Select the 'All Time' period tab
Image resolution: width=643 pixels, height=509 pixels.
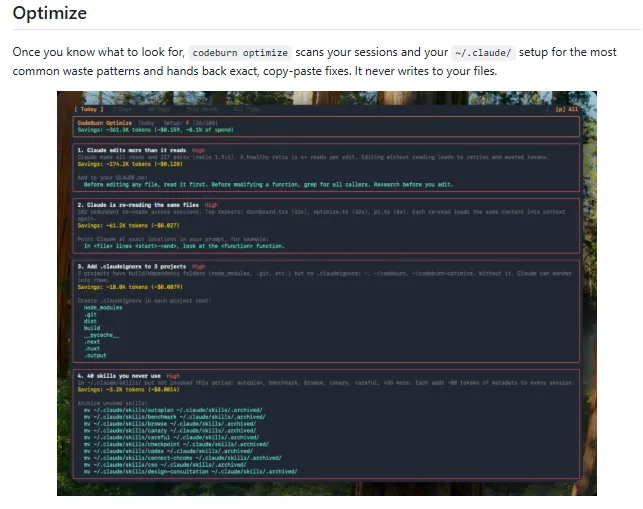tap(246, 109)
